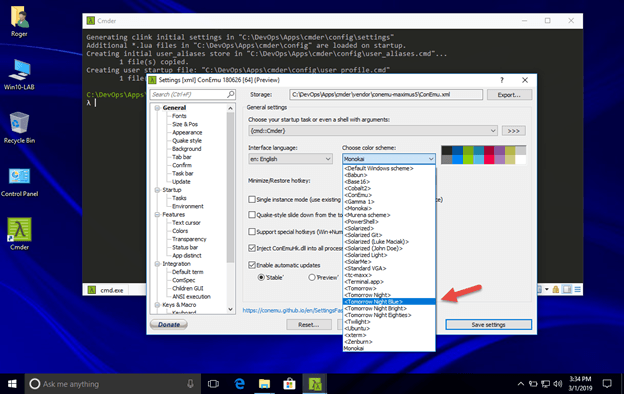Click the white swatch in bottom palette row
Viewport: 624px width, 394px height.
[x=521, y=160]
